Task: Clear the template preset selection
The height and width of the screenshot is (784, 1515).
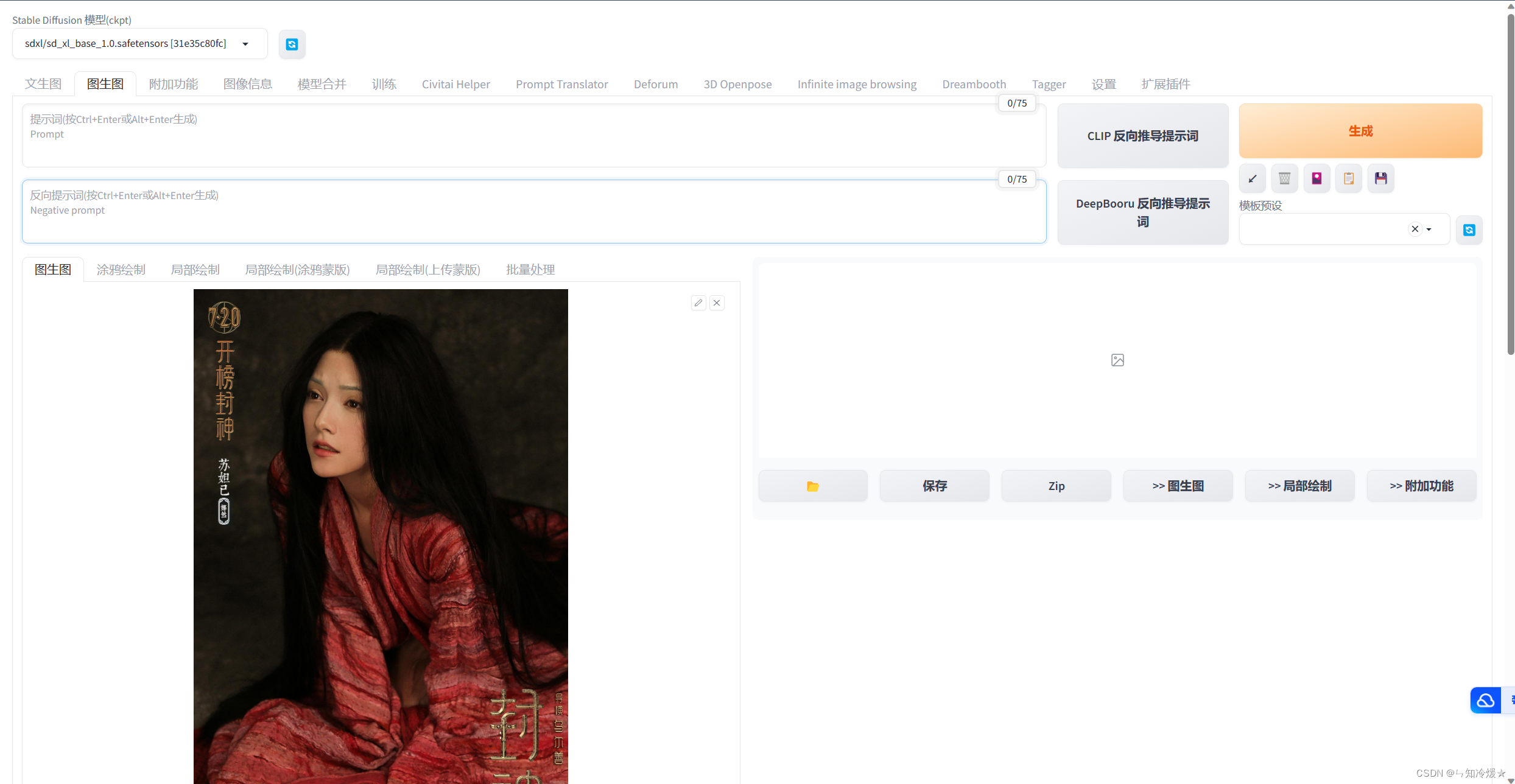Action: (x=1415, y=229)
